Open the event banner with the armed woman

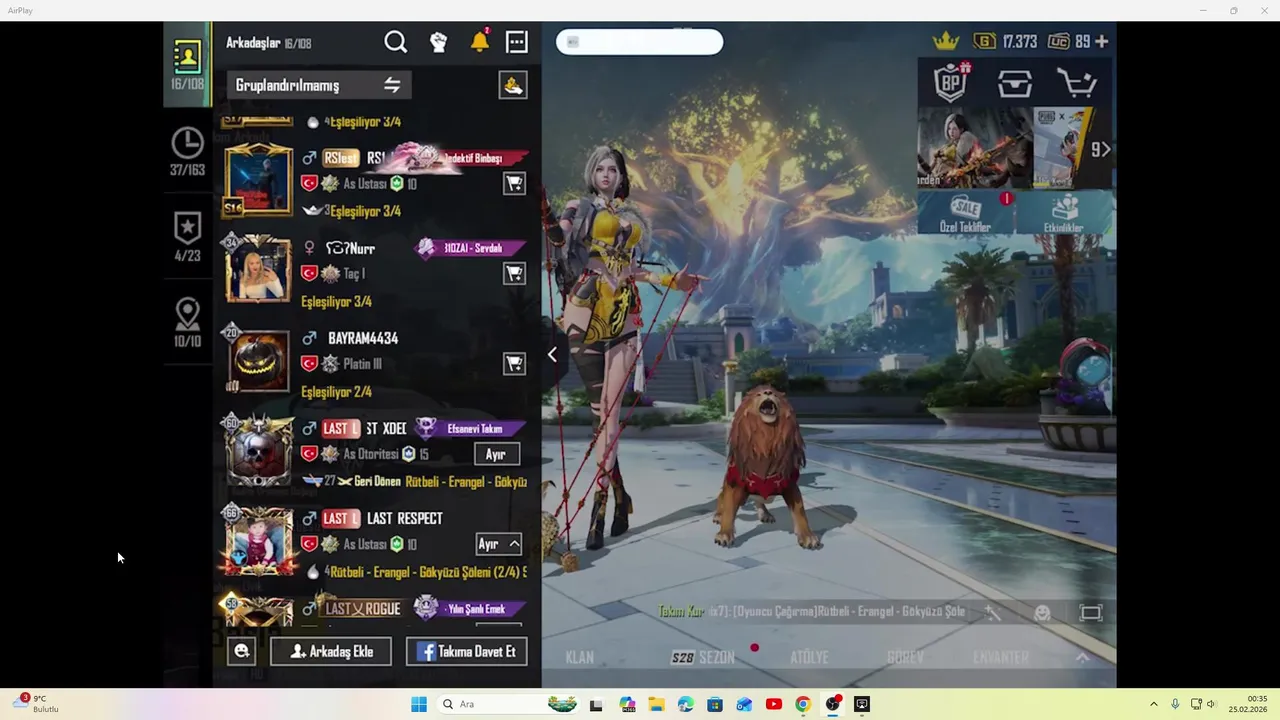975,147
